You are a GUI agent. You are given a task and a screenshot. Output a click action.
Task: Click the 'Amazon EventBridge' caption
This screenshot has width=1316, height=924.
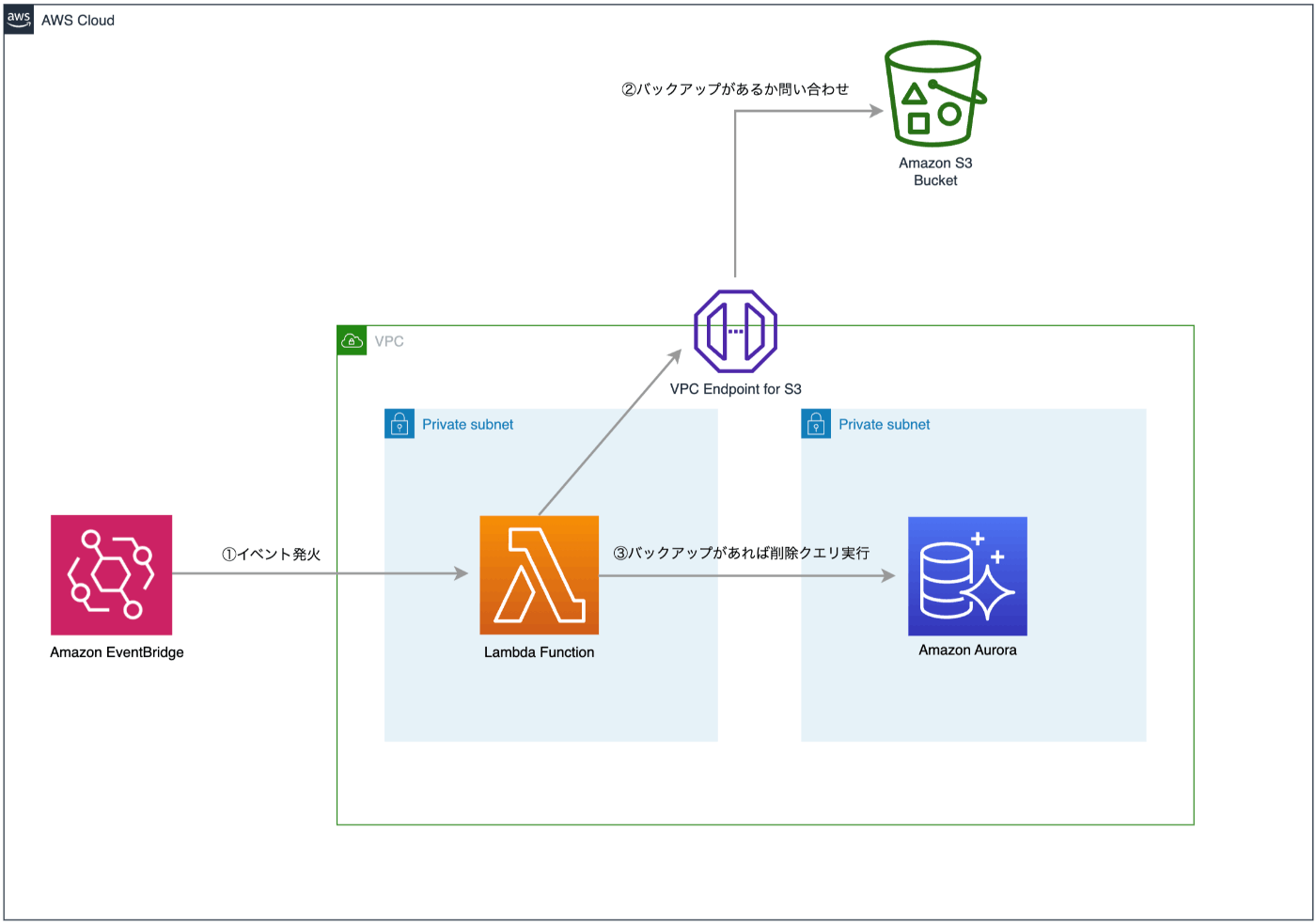click(117, 652)
